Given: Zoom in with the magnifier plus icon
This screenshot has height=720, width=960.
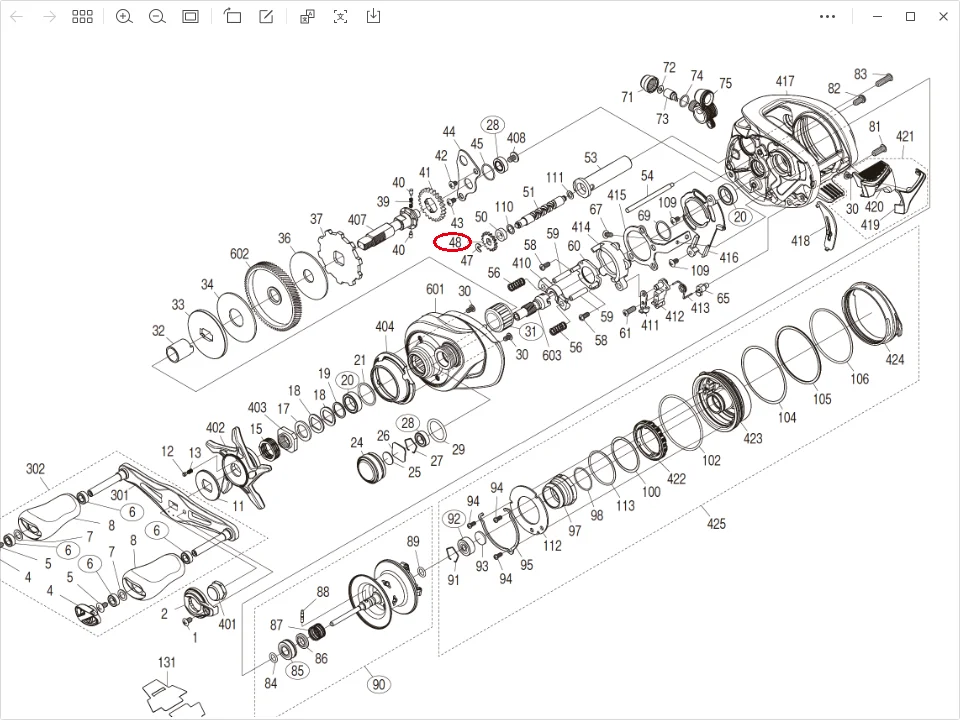Looking at the screenshot, I should click(124, 17).
